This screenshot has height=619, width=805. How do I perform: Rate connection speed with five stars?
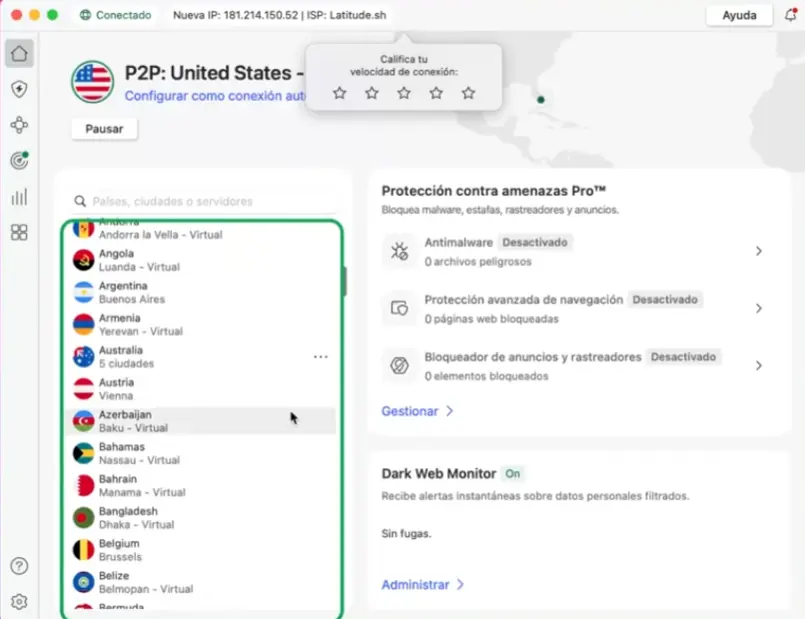tap(468, 92)
